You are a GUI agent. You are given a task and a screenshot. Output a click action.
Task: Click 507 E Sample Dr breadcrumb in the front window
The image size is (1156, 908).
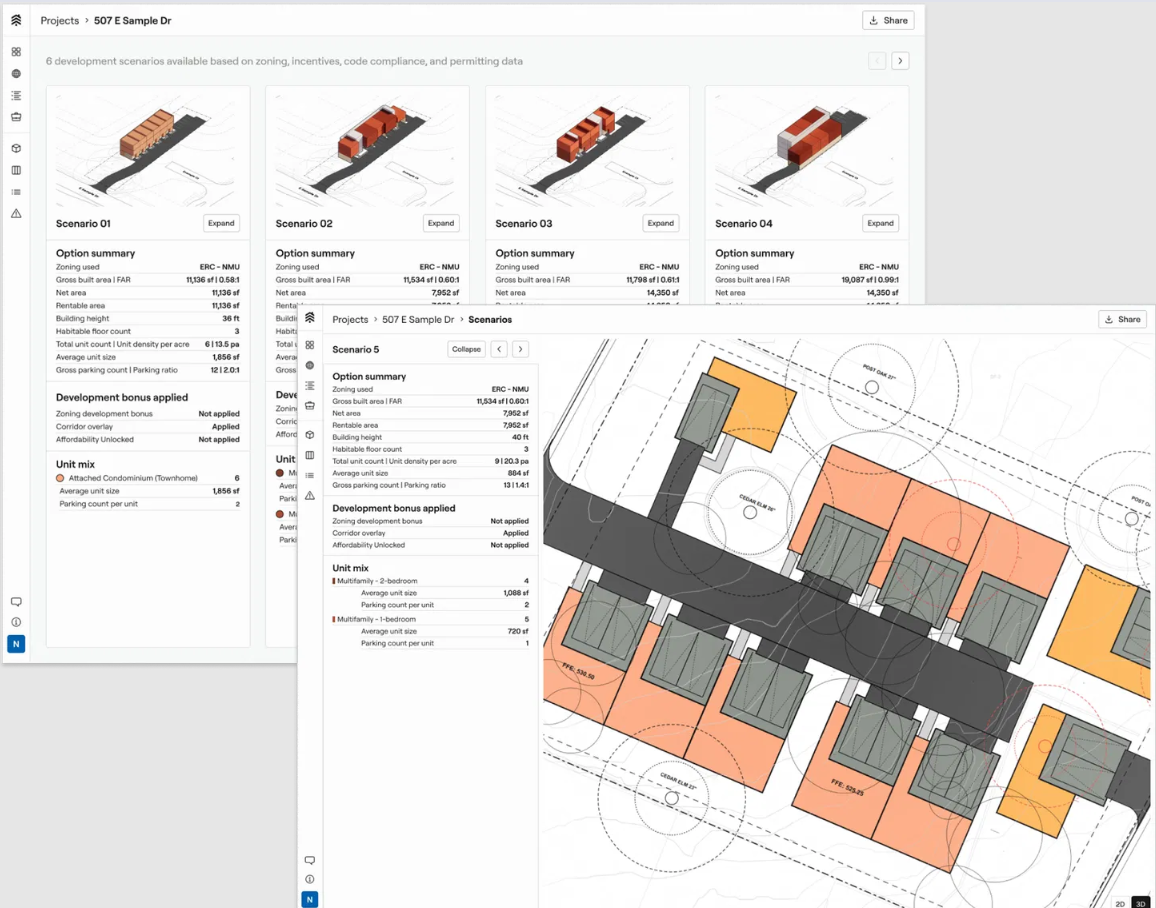pos(418,320)
